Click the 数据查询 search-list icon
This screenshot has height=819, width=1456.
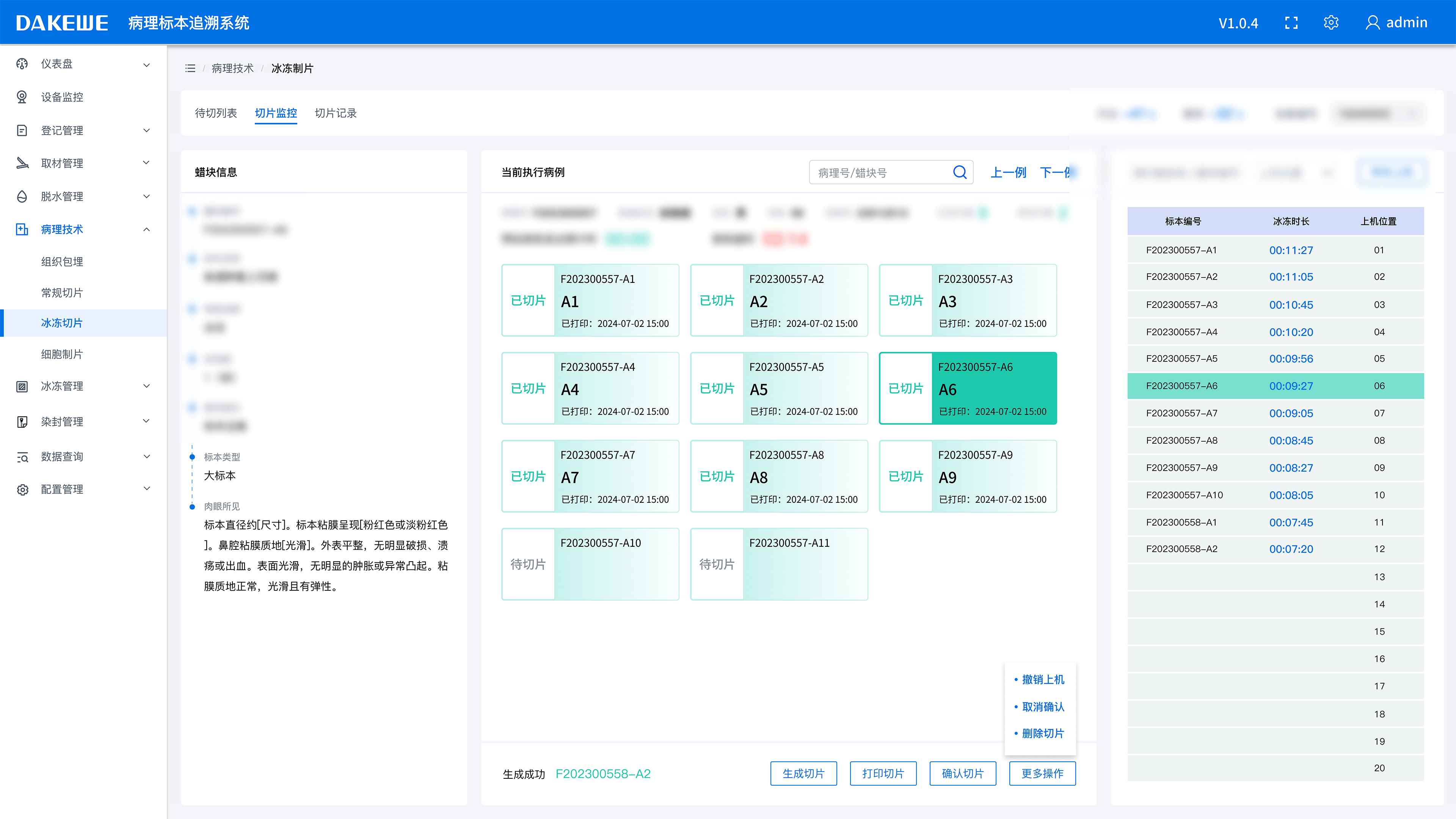click(x=22, y=457)
